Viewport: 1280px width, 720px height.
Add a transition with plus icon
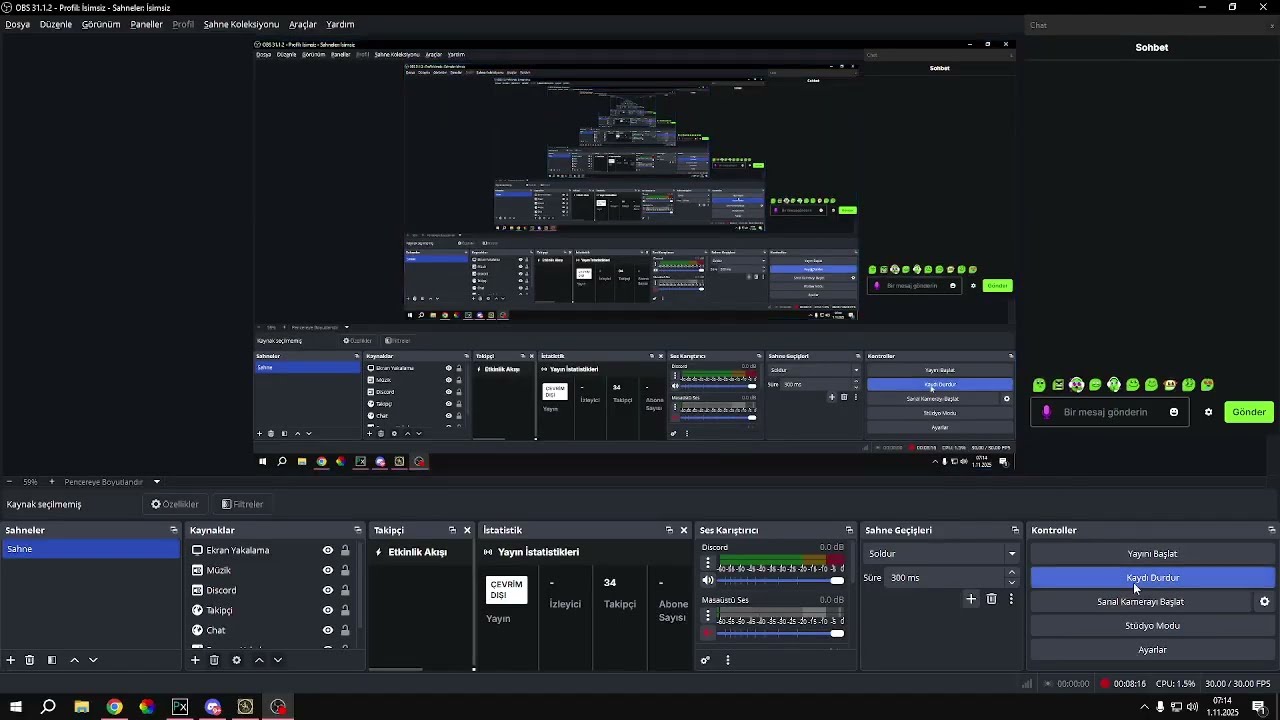tap(970, 599)
